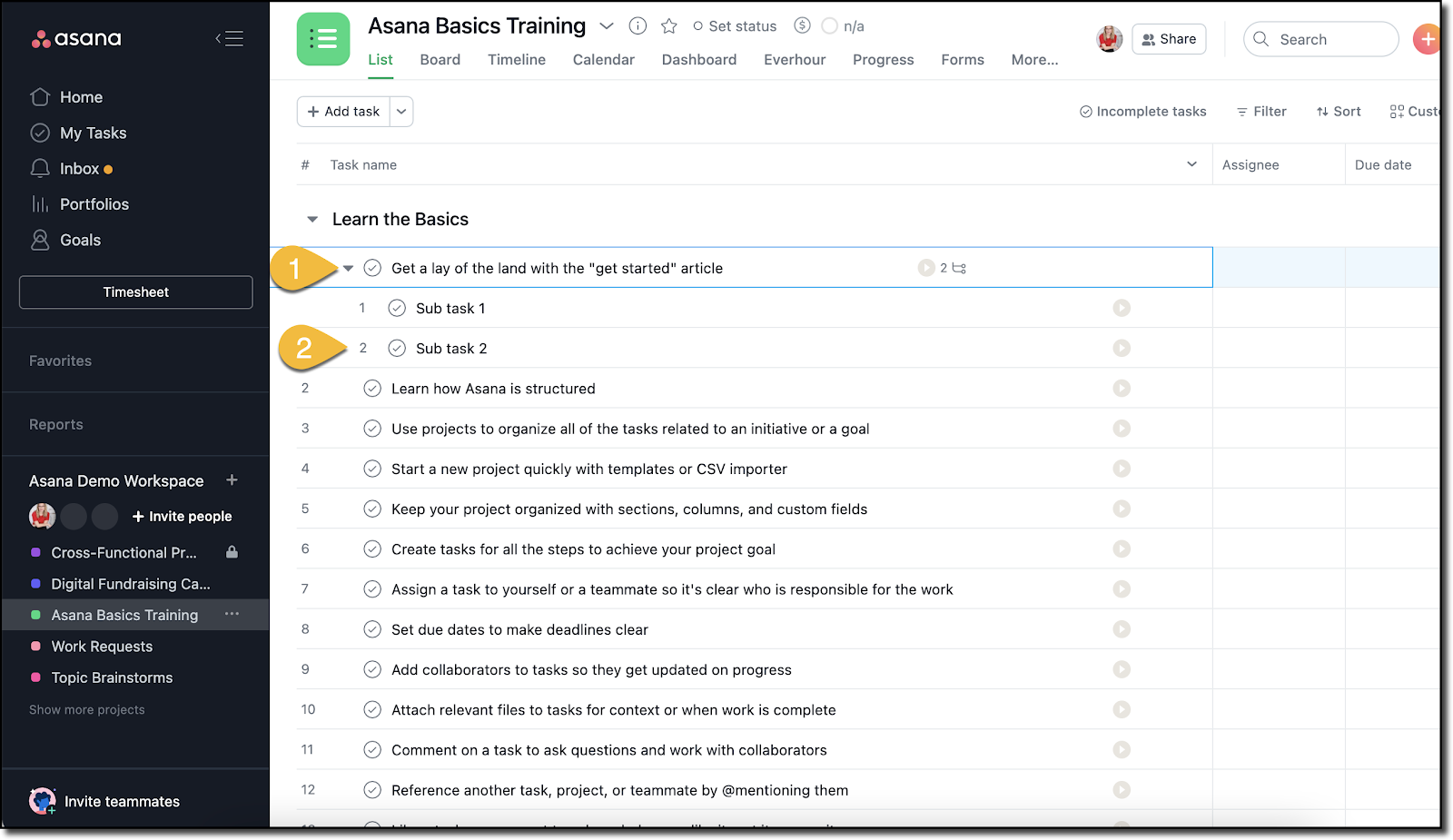Mark Sub task 1 complete

tap(397, 308)
